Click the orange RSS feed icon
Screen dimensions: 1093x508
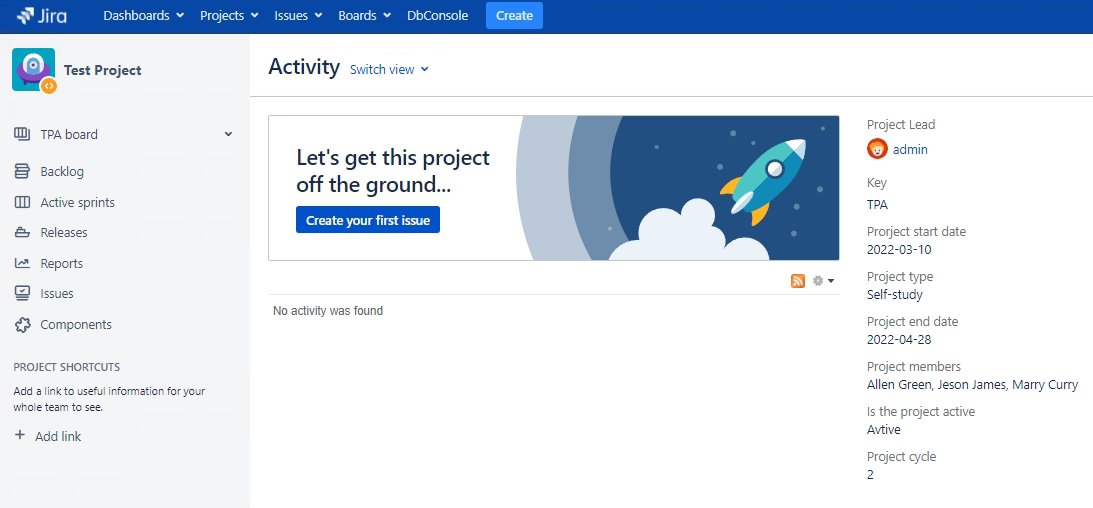point(797,281)
